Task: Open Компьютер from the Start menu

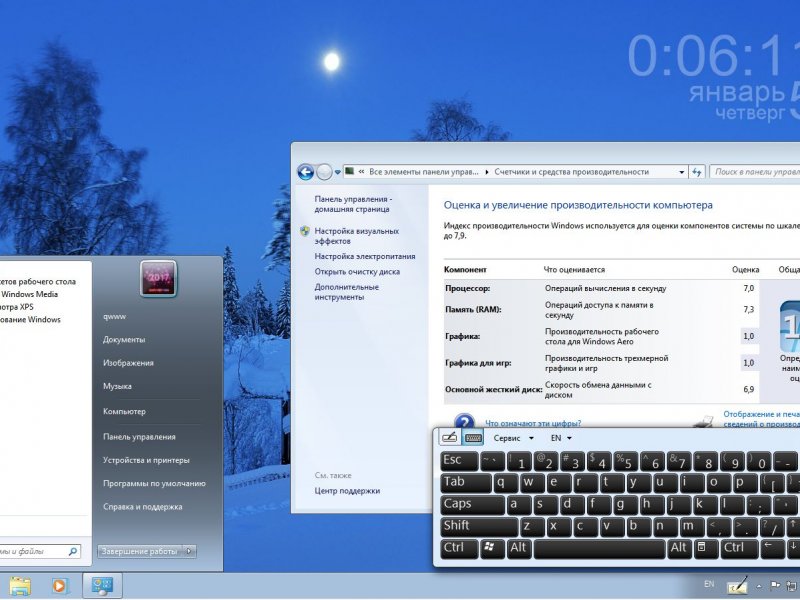Action: tap(124, 412)
